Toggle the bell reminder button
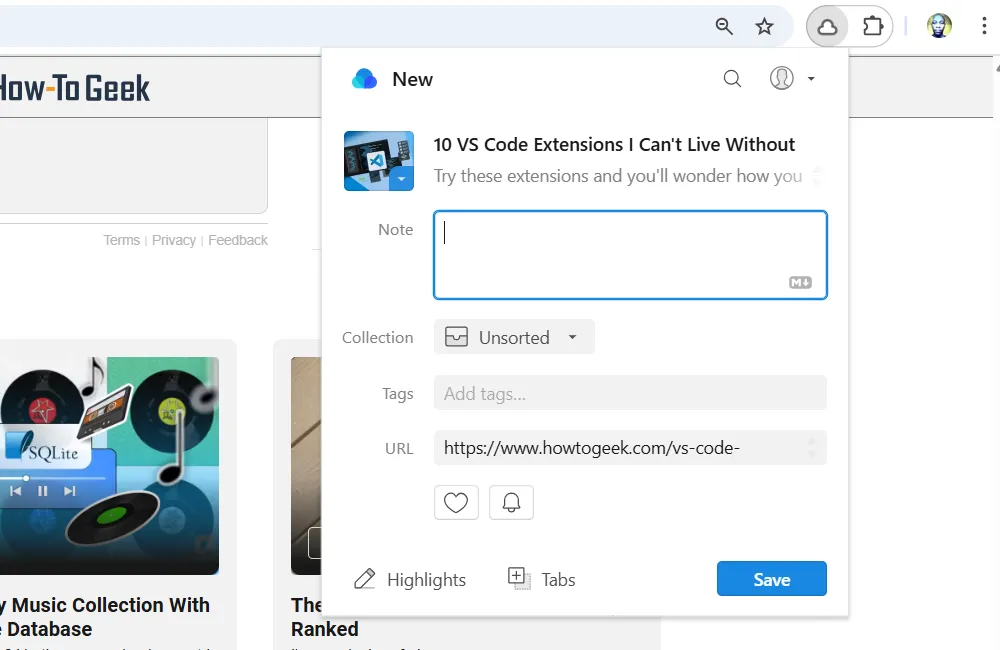Viewport: 1000px width, 650px height. pyautogui.click(x=511, y=503)
